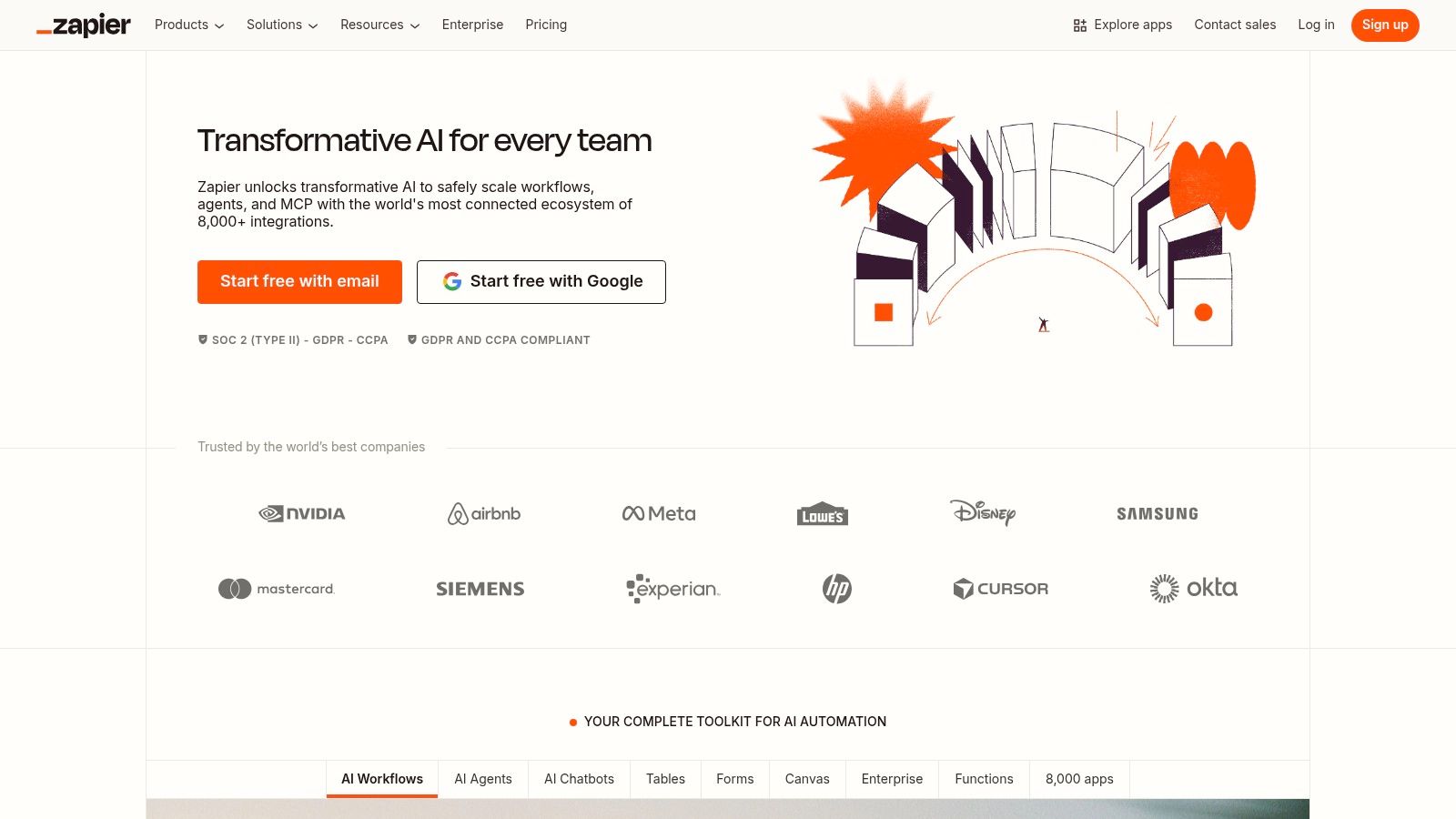Click Enterprise in the top navigation

click(472, 25)
